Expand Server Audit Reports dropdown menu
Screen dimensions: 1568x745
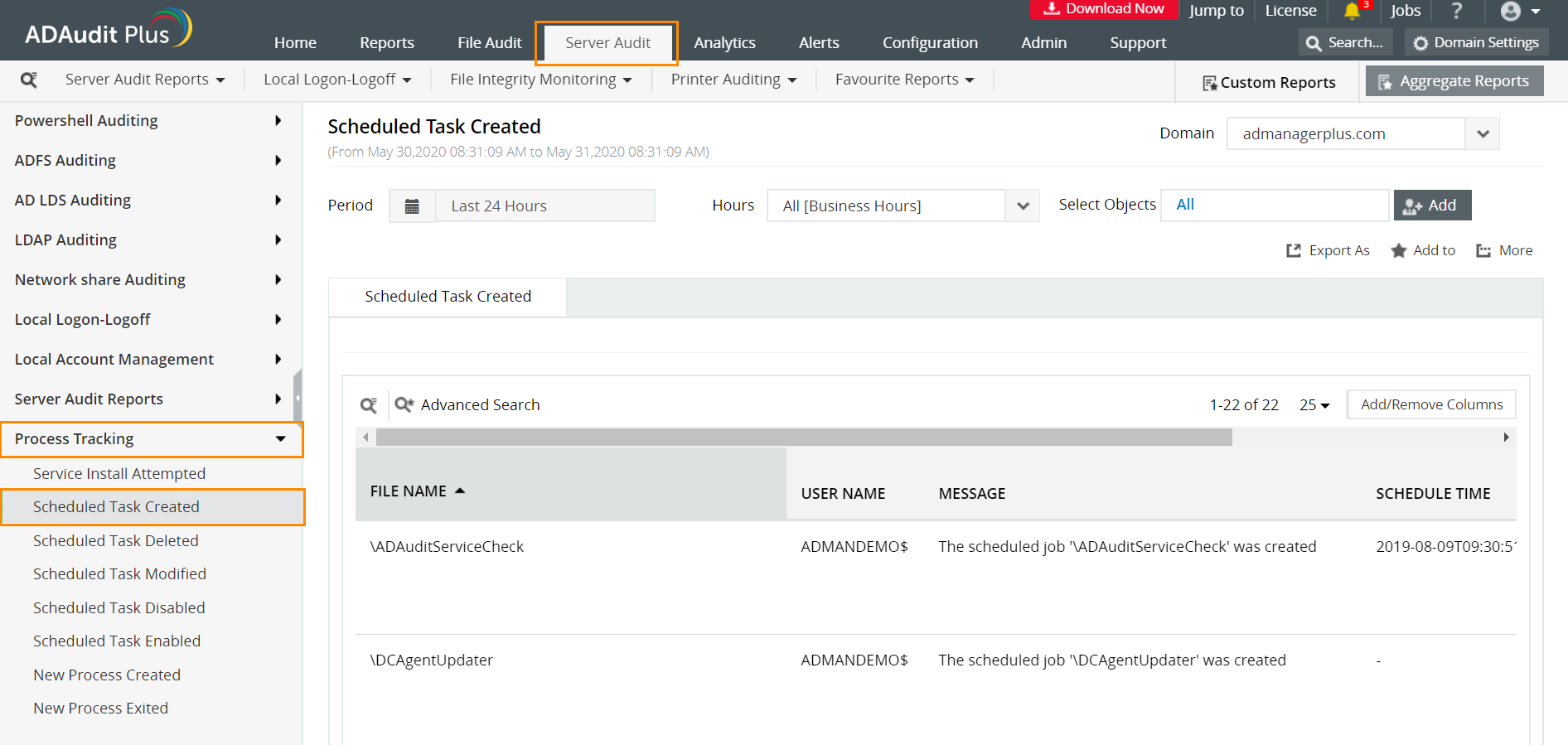tap(145, 80)
